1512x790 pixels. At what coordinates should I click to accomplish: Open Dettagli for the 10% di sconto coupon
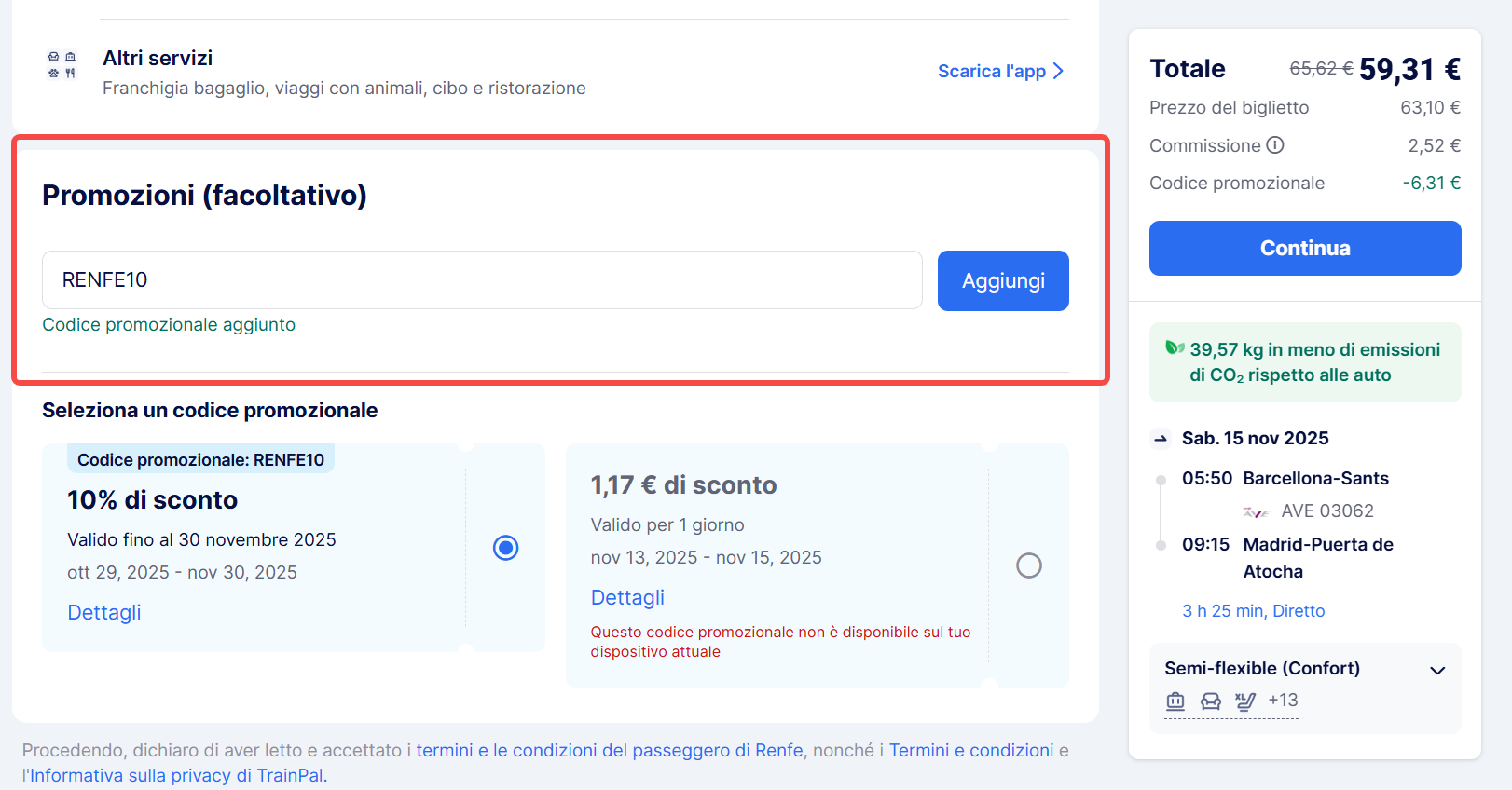104,612
